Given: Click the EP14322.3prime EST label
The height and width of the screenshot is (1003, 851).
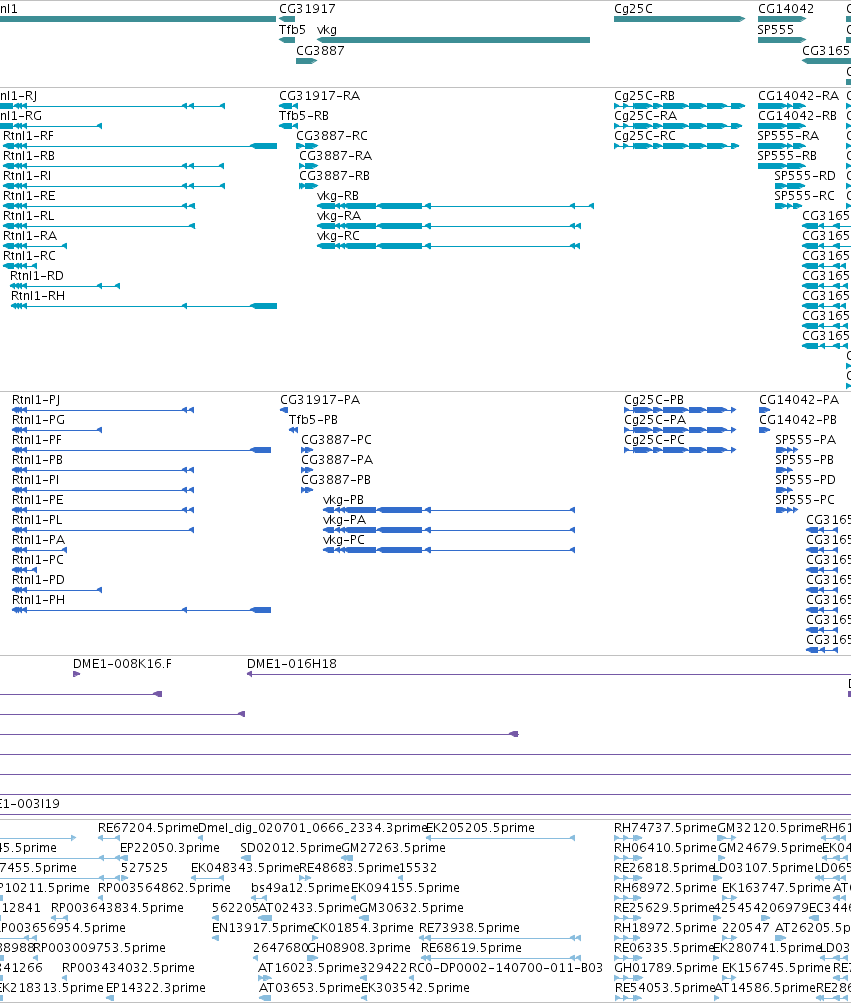Looking at the screenshot, I should coord(155,988).
